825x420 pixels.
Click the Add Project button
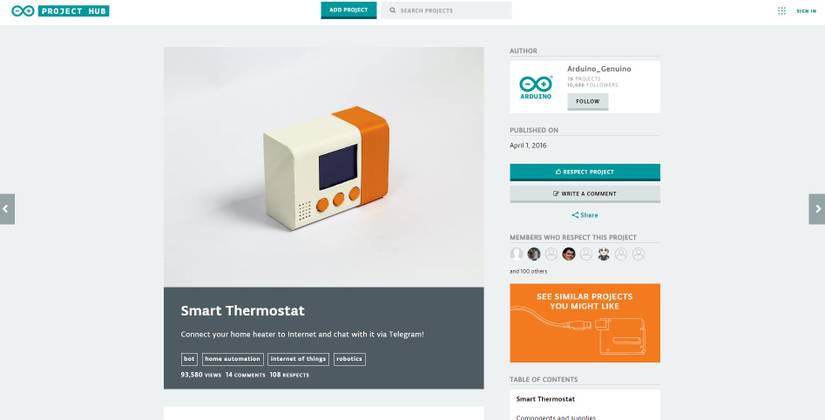pos(348,10)
